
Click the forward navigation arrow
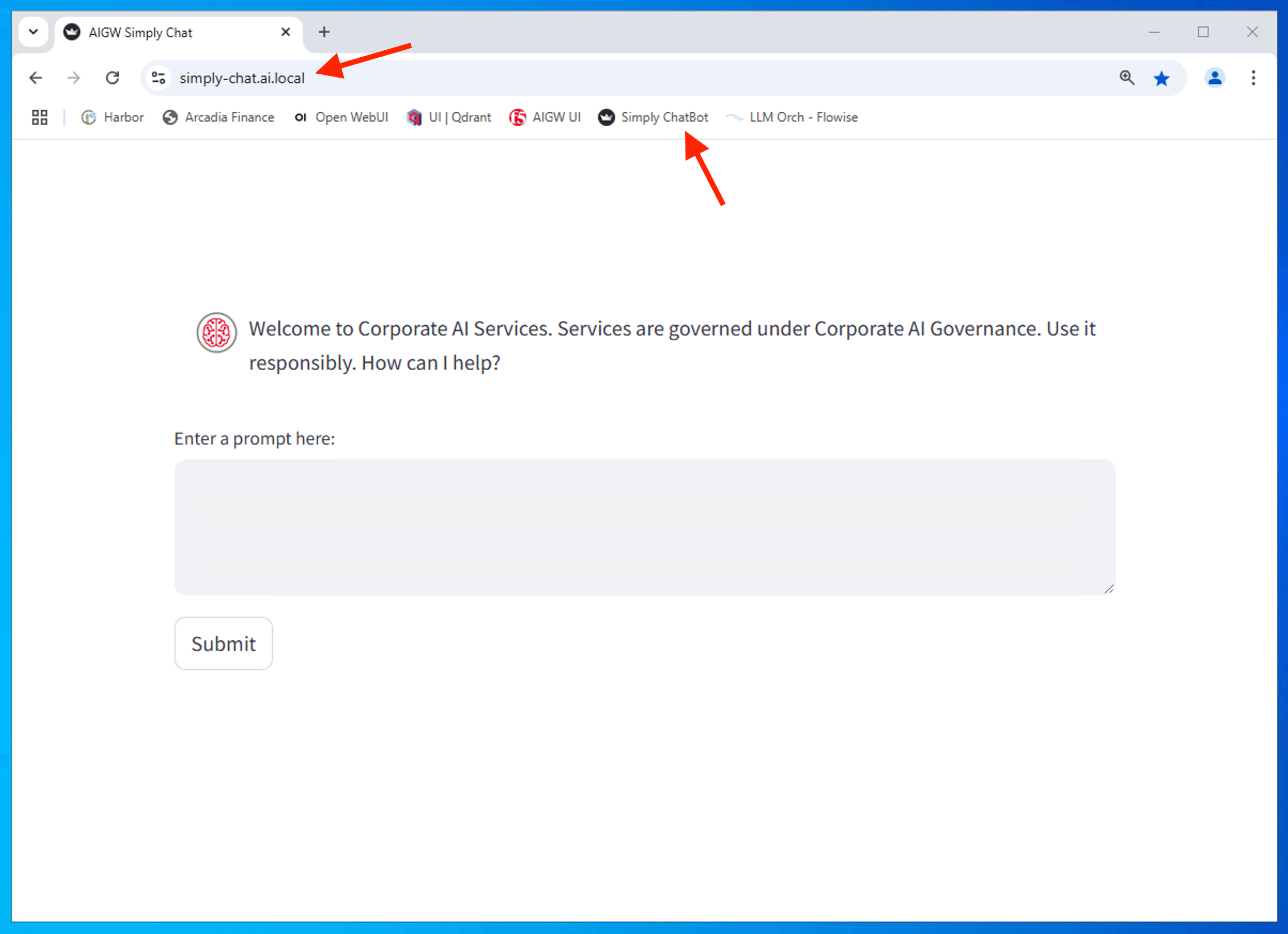(74, 78)
